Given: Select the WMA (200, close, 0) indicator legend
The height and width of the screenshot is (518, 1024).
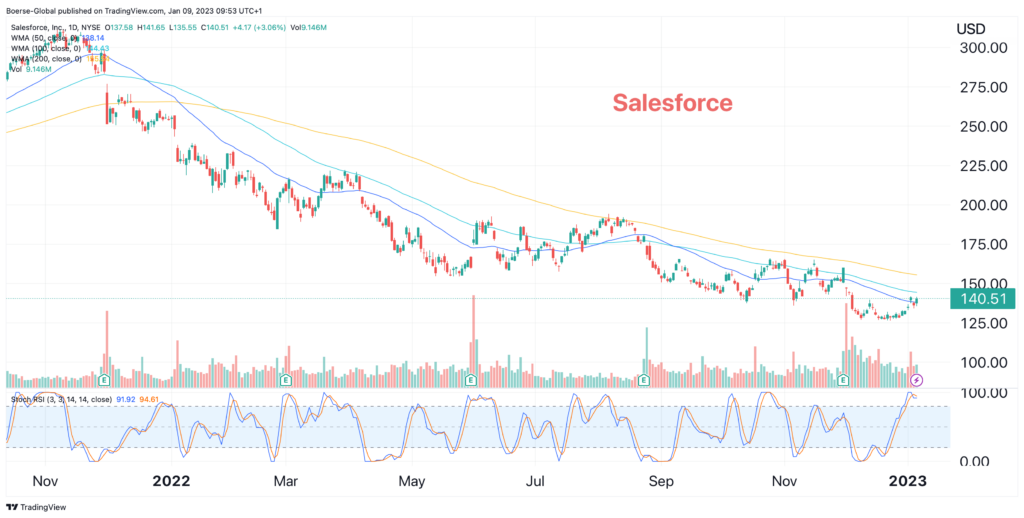Looking at the screenshot, I should [x=46, y=59].
